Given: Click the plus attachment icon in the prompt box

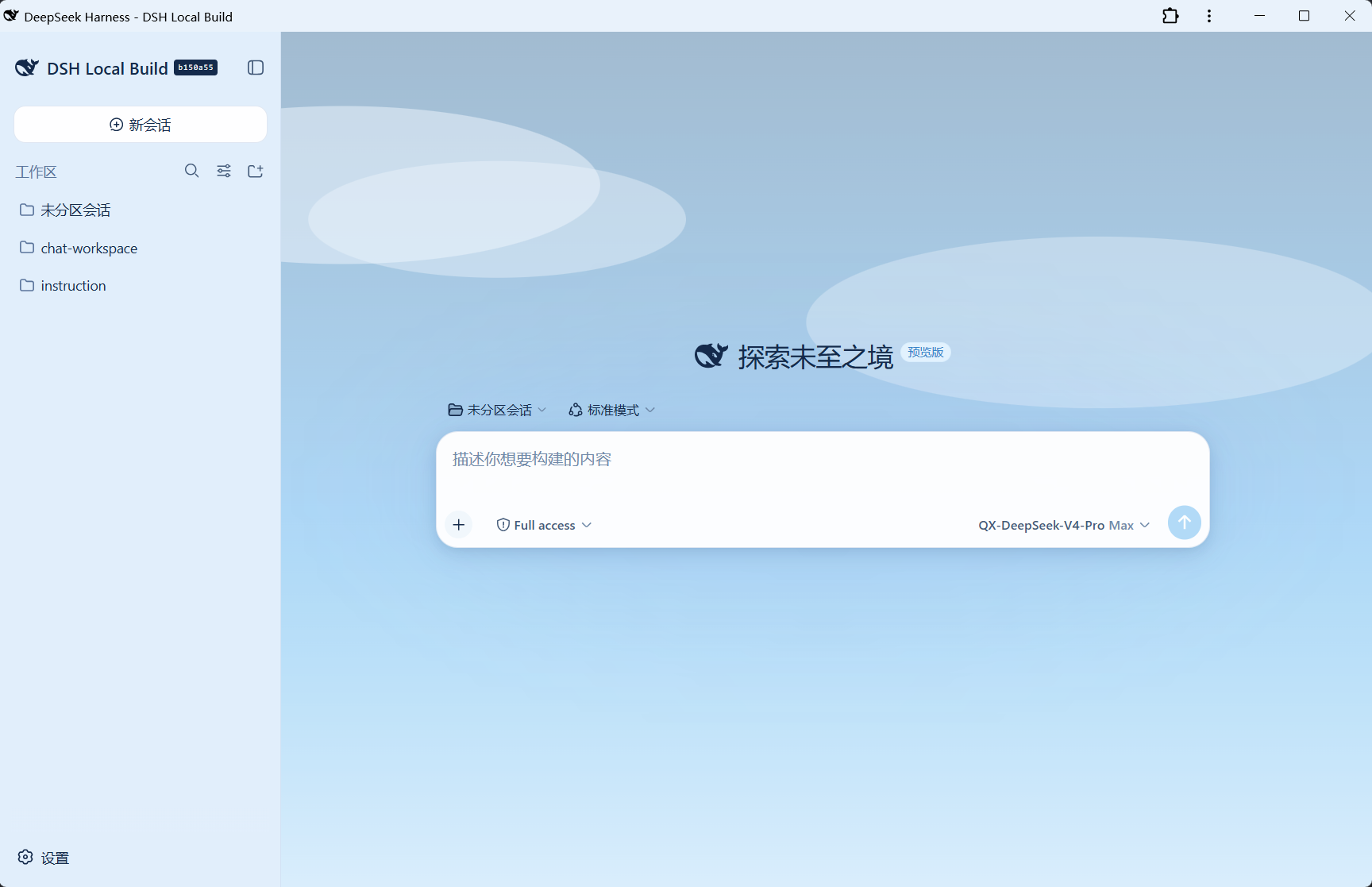Looking at the screenshot, I should point(459,525).
